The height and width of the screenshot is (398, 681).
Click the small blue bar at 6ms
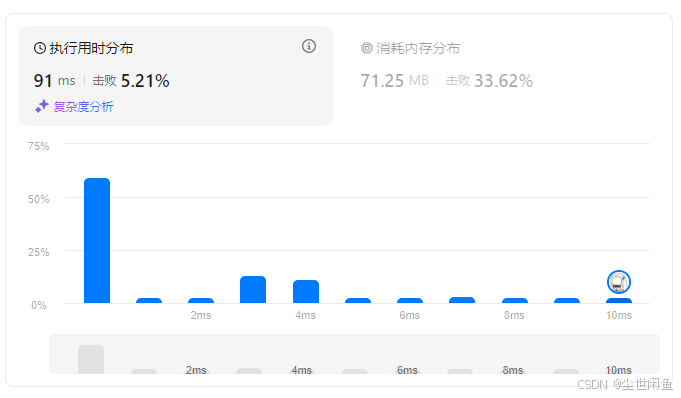410,300
